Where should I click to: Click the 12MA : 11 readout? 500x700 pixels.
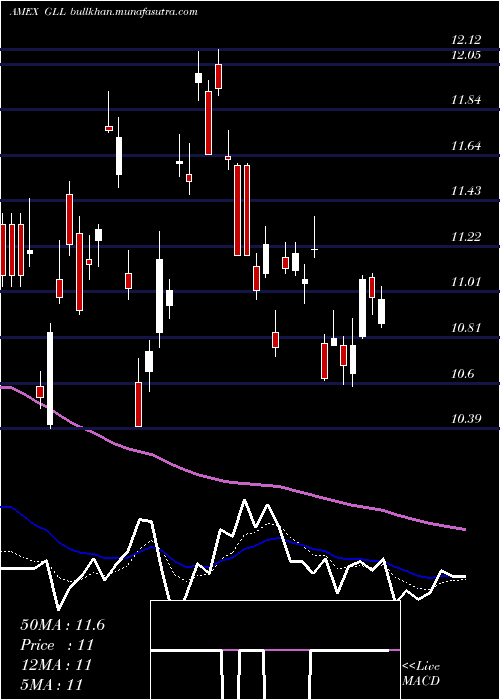click(56, 664)
